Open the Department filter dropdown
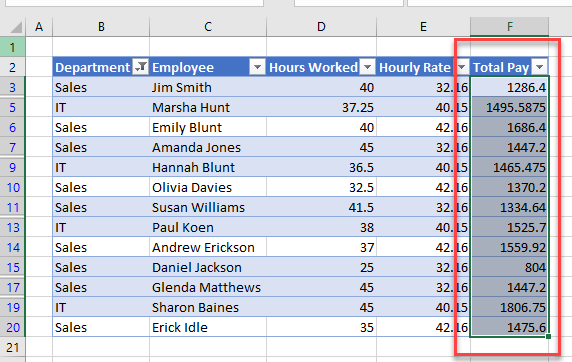This screenshot has width=572, height=362. click(140, 67)
